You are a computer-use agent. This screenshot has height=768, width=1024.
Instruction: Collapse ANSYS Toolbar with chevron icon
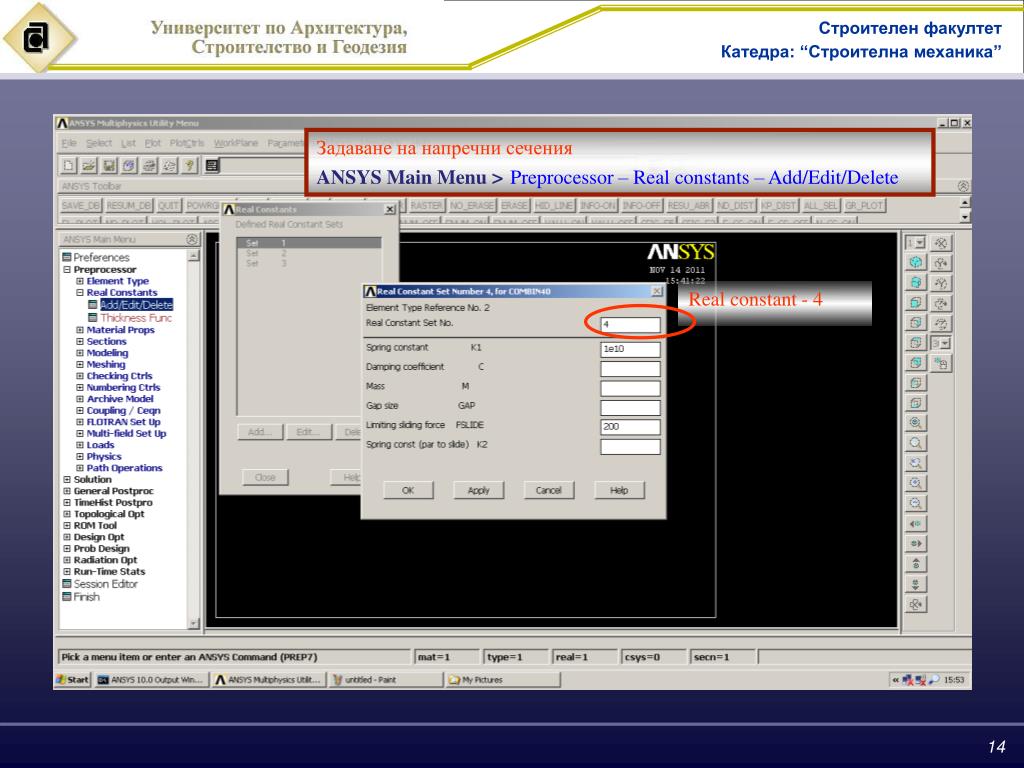click(x=963, y=186)
